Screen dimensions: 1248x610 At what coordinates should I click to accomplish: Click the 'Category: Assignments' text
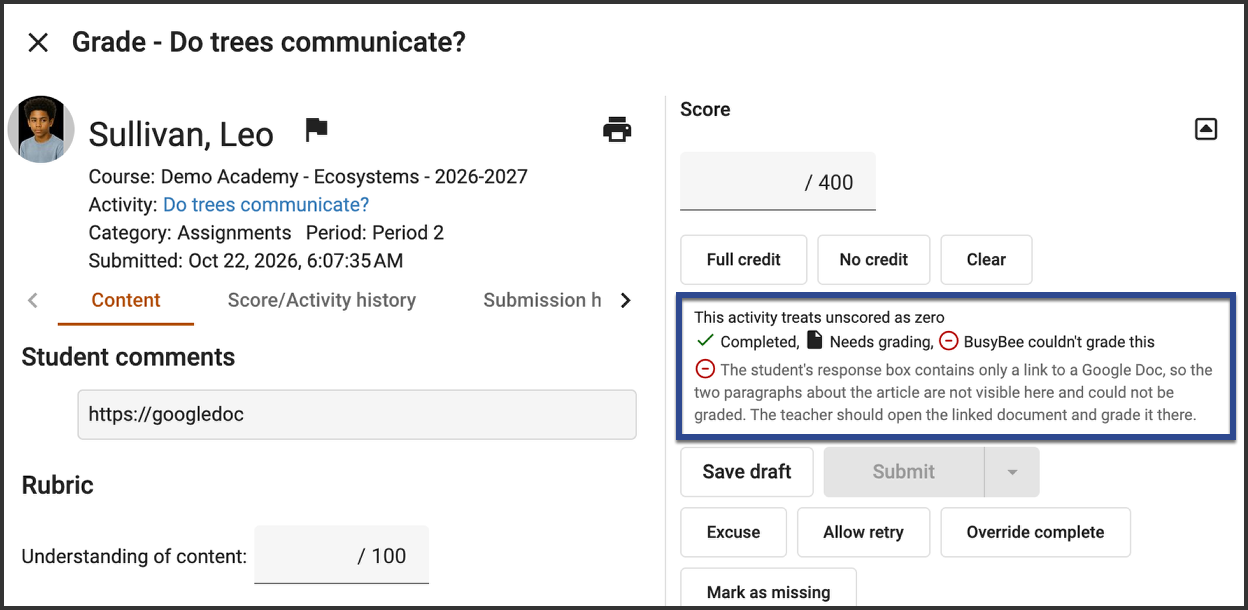click(190, 233)
